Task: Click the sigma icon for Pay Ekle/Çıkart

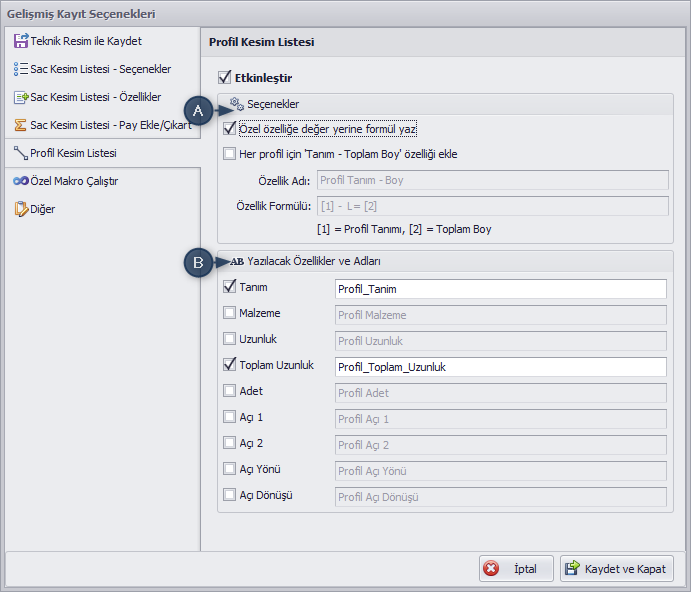Action: [20, 125]
